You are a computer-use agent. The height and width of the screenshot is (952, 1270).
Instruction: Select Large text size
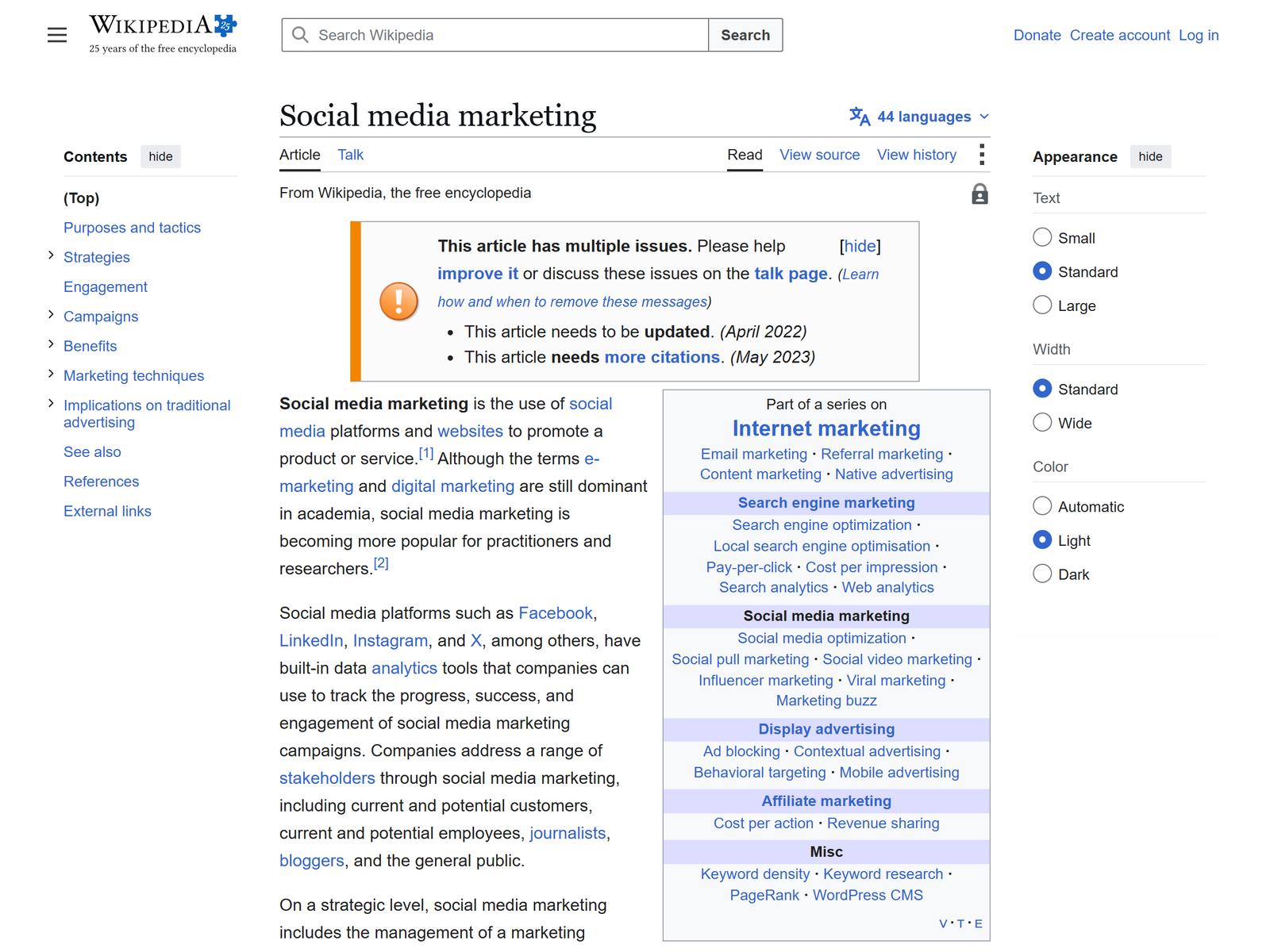(1042, 305)
